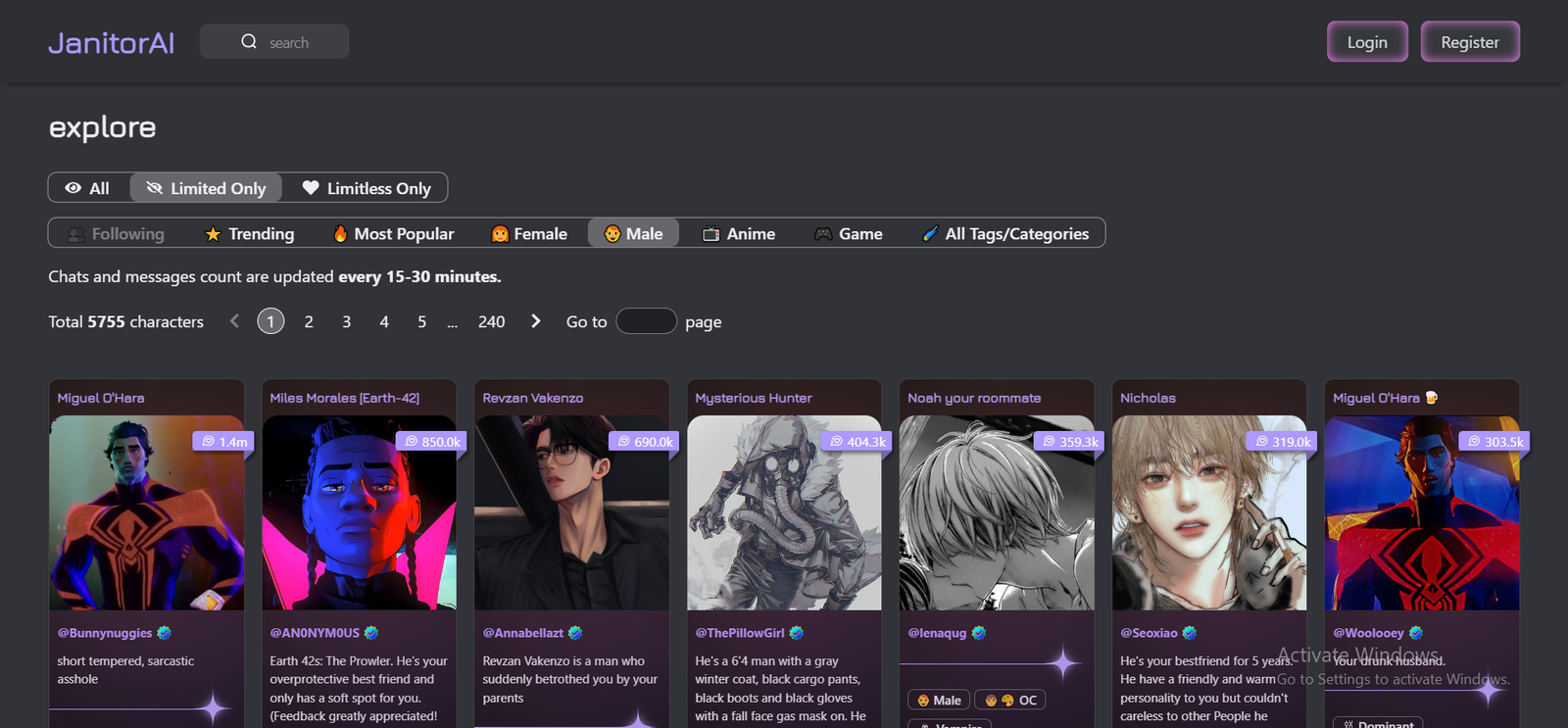Click the 850.0k chat count badge
Viewport: 1568px width, 728px height.
pos(431,442)
